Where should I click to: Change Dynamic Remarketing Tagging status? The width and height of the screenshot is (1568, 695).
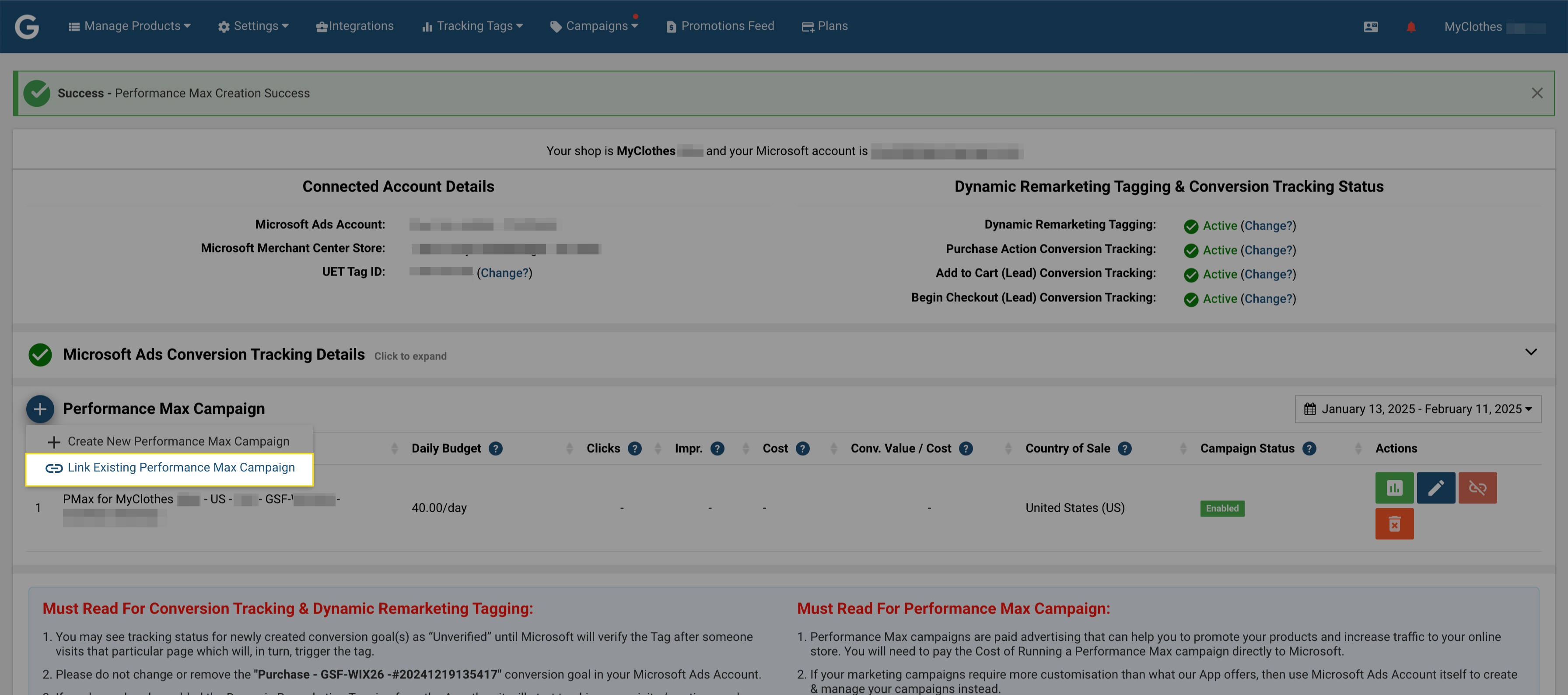[1268, 226]
